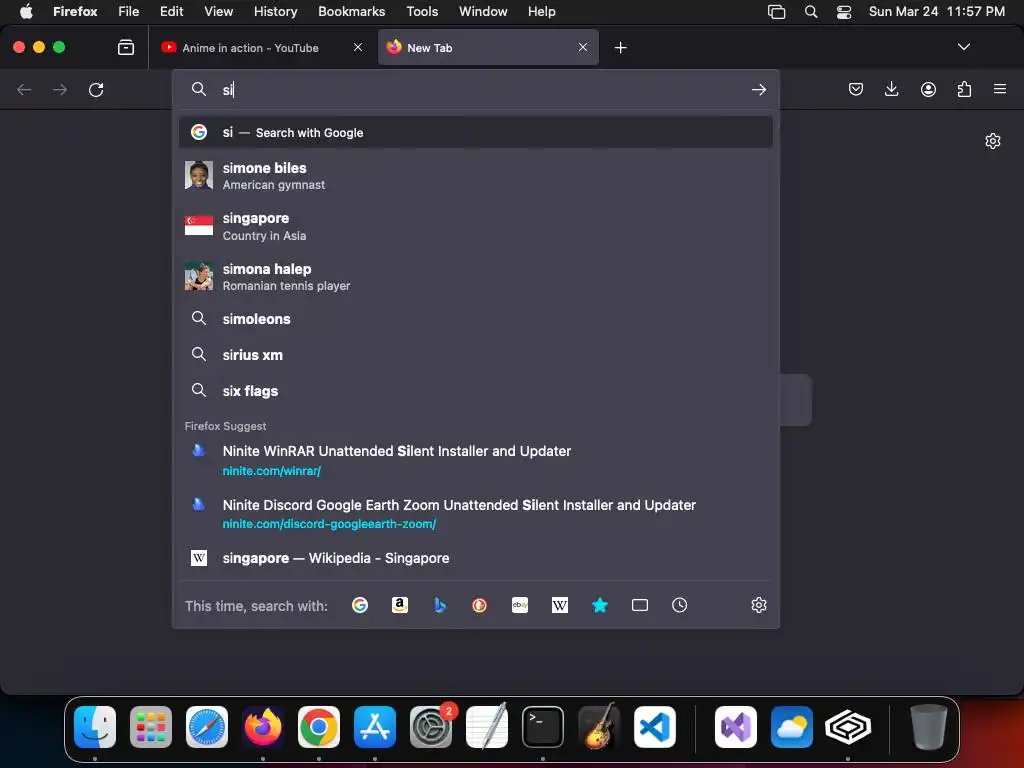
Task: Select the sirius xm search suggestion
Action: coord(475,355)
